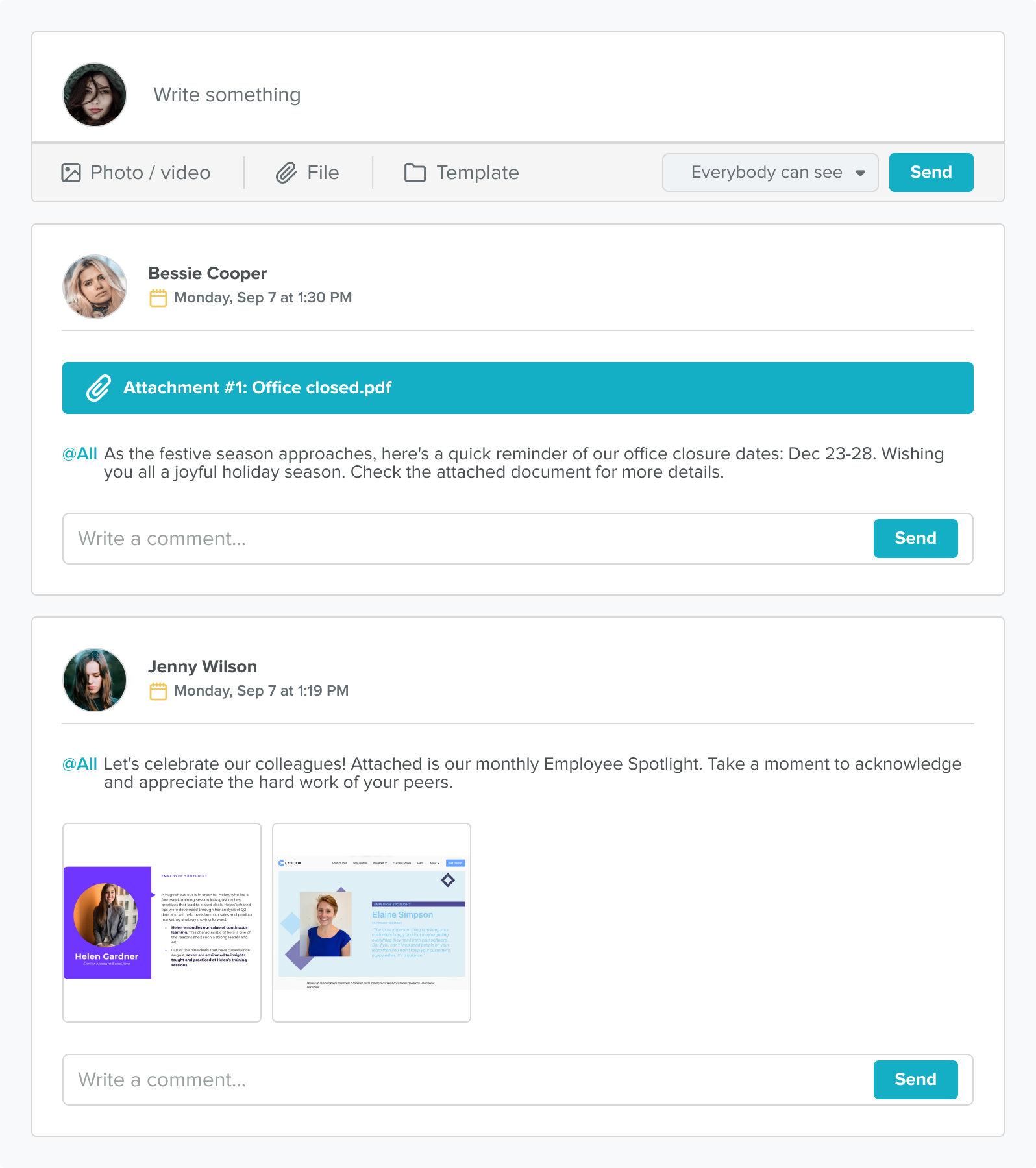Open the Helen Gardner spotlight thumbnail

coord(162,923)
